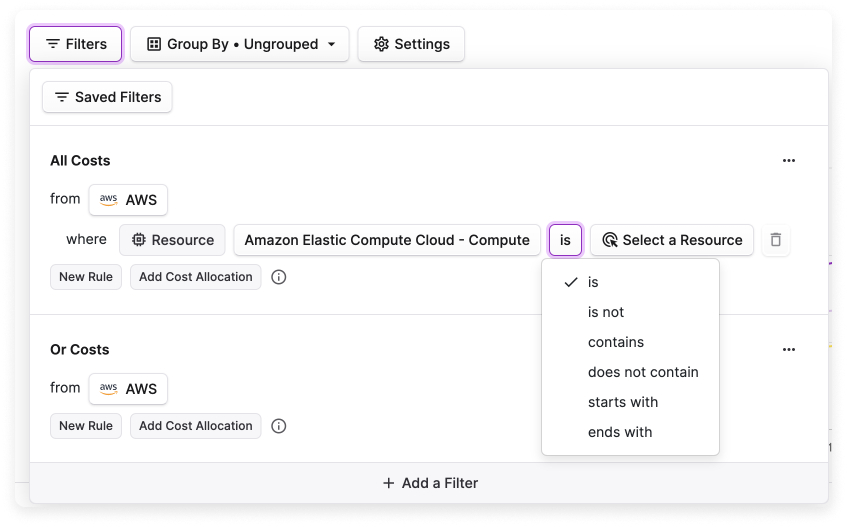847x527 pixels.
Task: Choose 'does not contain' operator option
Action: tap(630, 372)
